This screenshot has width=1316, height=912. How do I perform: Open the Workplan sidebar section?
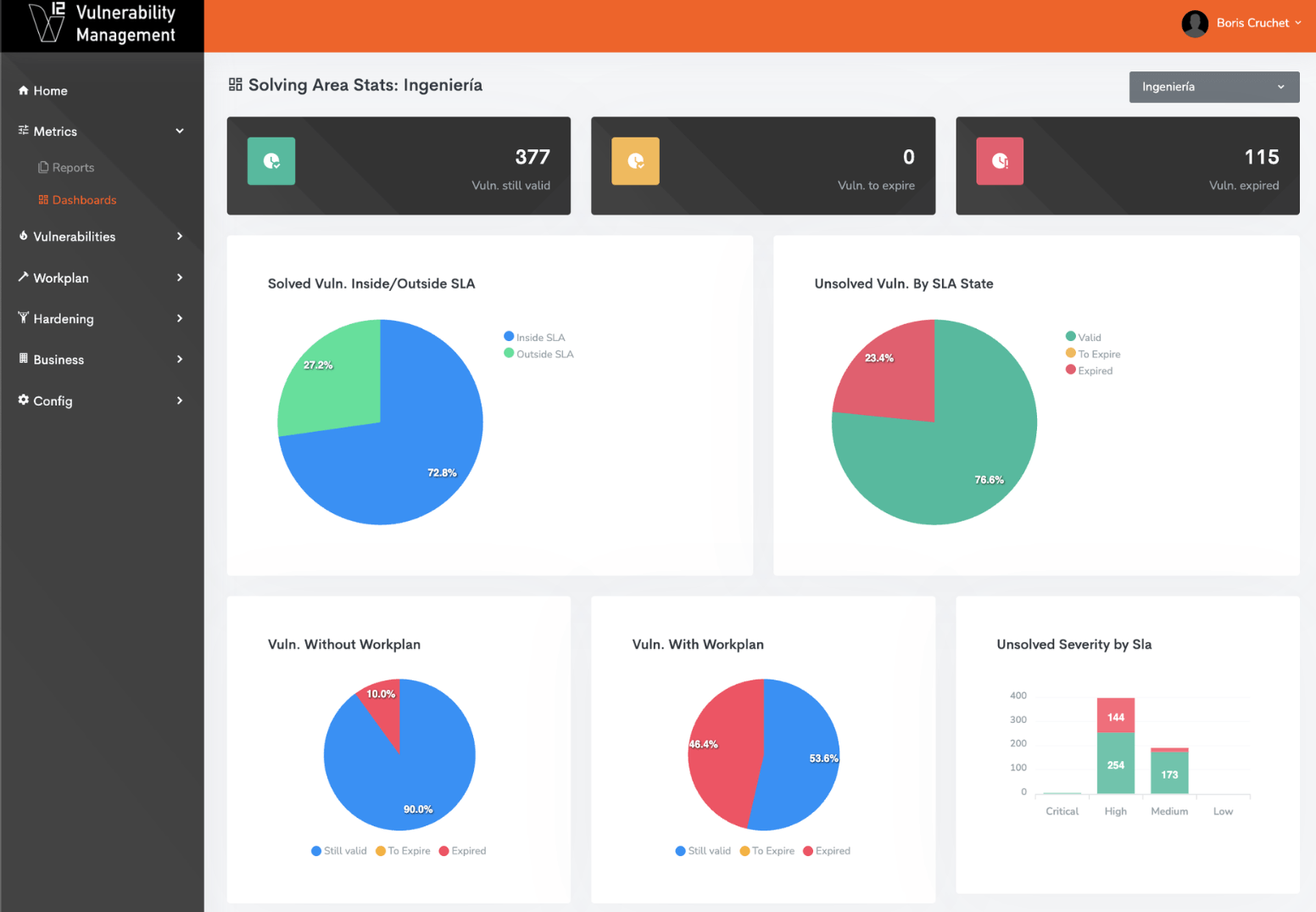[61, 278]
